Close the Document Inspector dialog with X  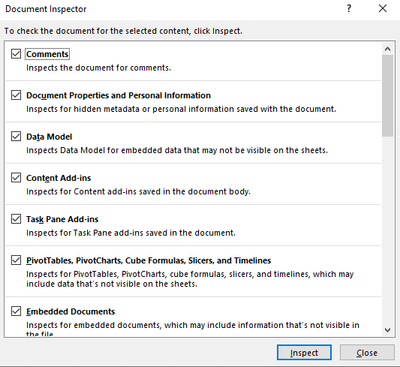383,8
